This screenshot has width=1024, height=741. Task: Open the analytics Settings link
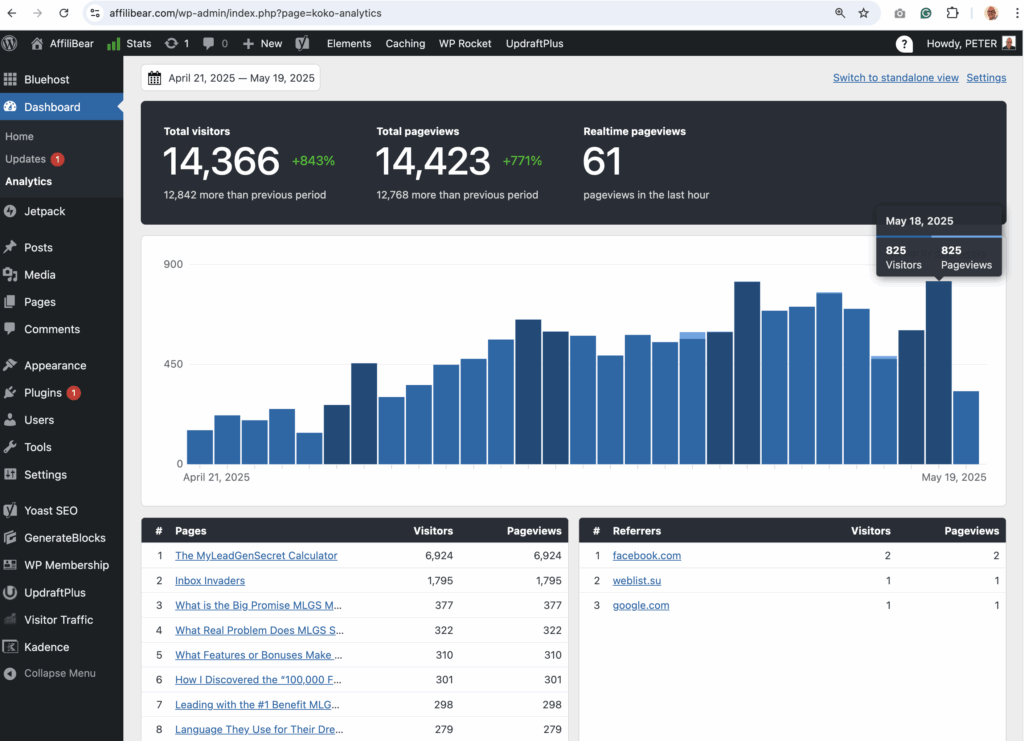(x=986, y=78)
